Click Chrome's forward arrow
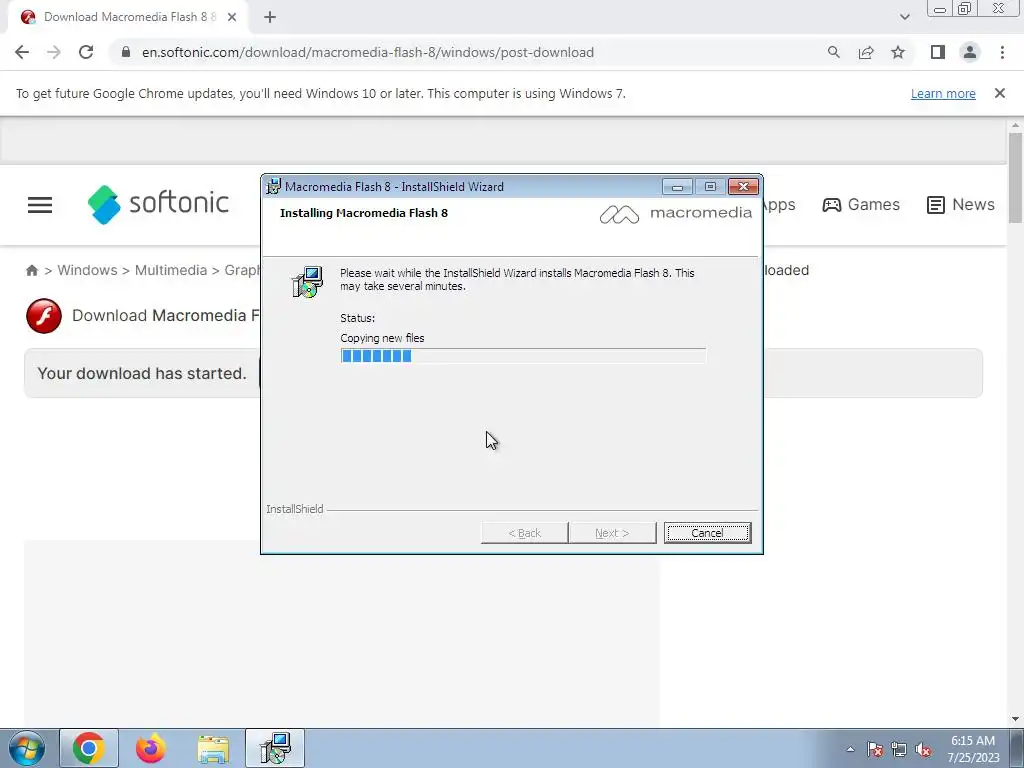The width and height of the screenshot is (1024, 768). pos(54,52)
